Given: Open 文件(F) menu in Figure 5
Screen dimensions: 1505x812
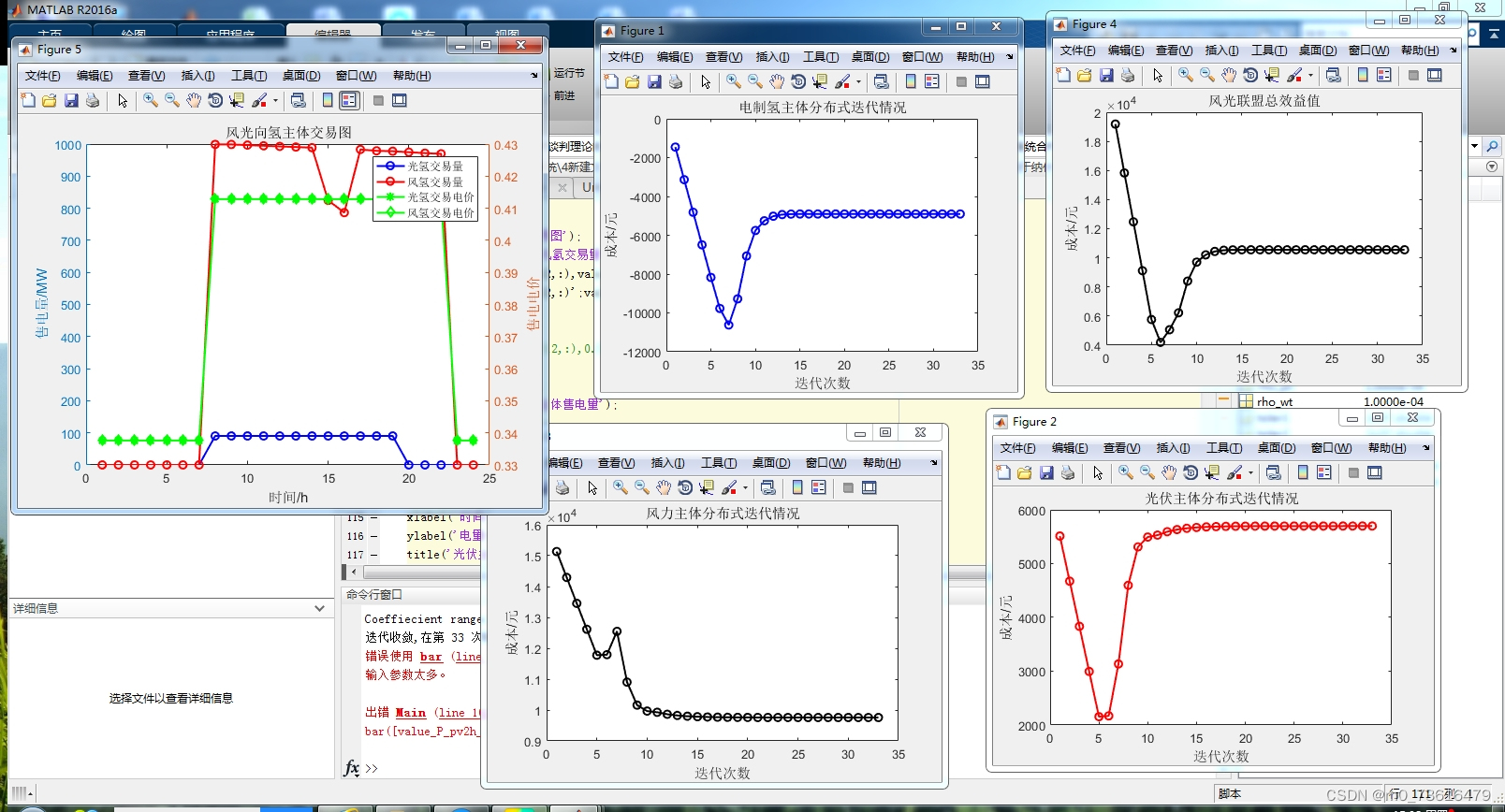Looking at the screenshot, I should tap(42, 76).
